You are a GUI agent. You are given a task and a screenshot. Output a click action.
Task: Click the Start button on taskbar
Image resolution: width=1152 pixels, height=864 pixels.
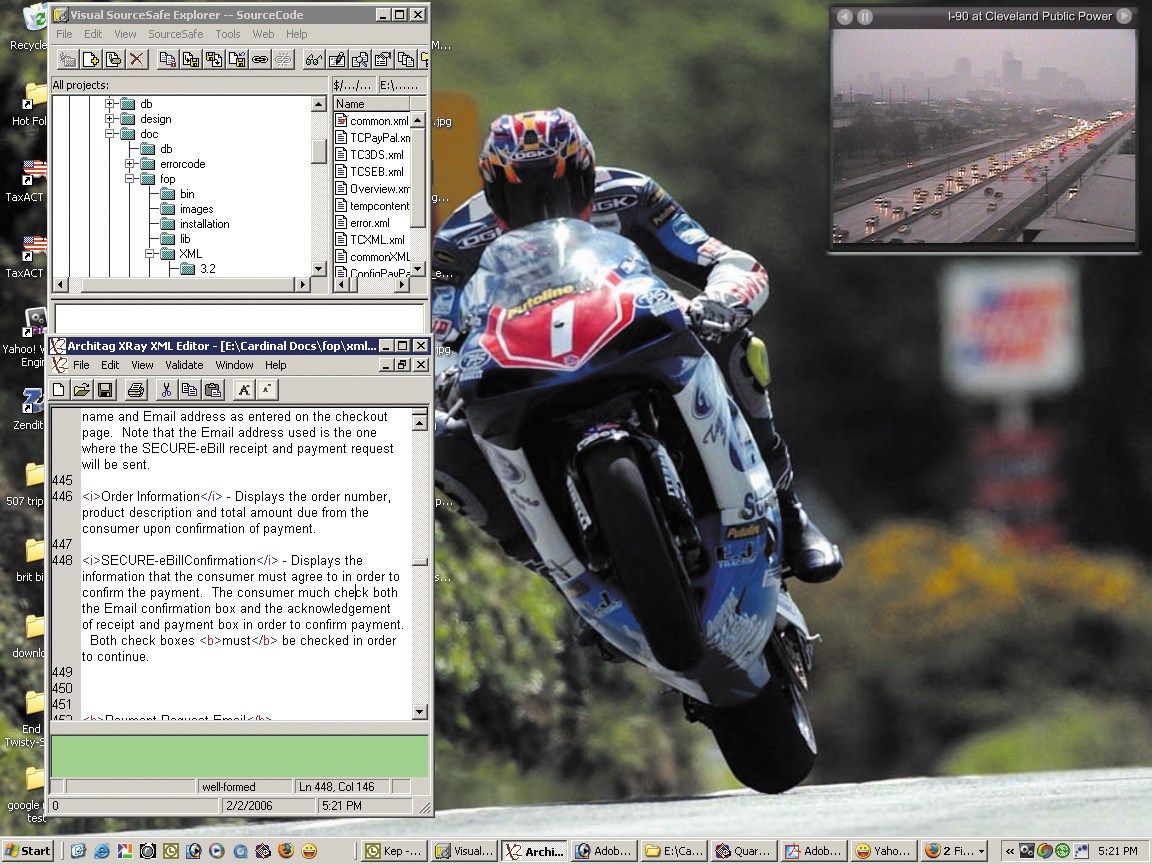pos(28,851)
